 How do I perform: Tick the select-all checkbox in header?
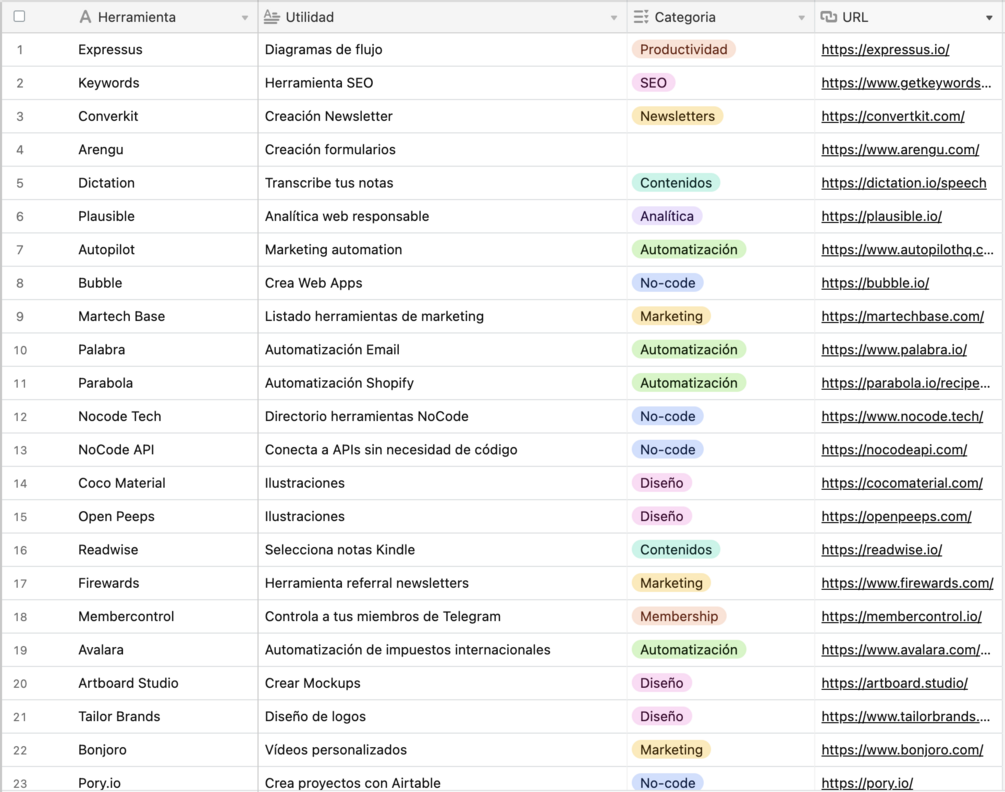point(19,17)
